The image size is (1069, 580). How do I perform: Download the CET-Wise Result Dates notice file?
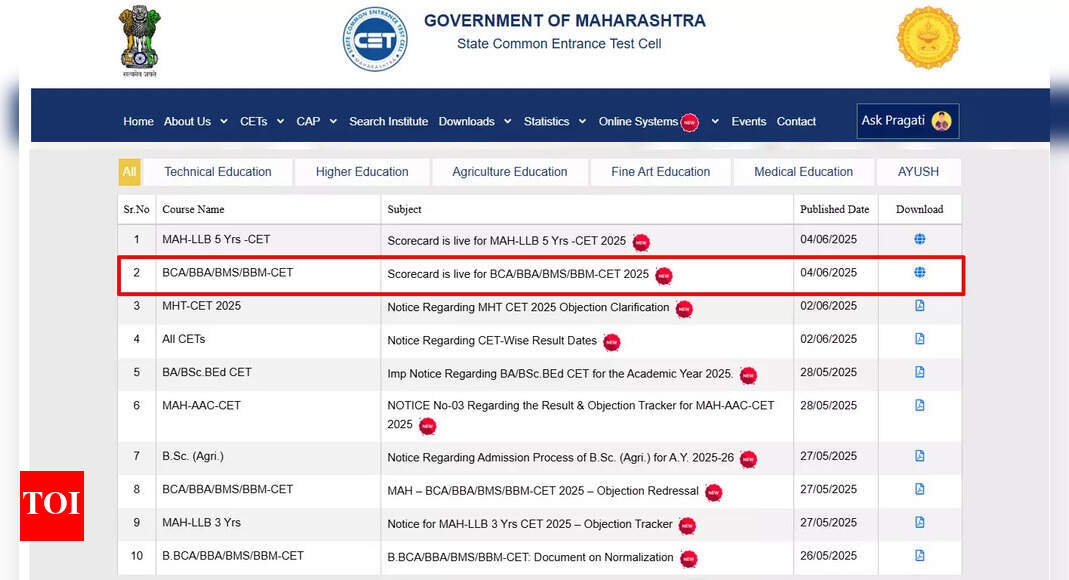(919, 339)
